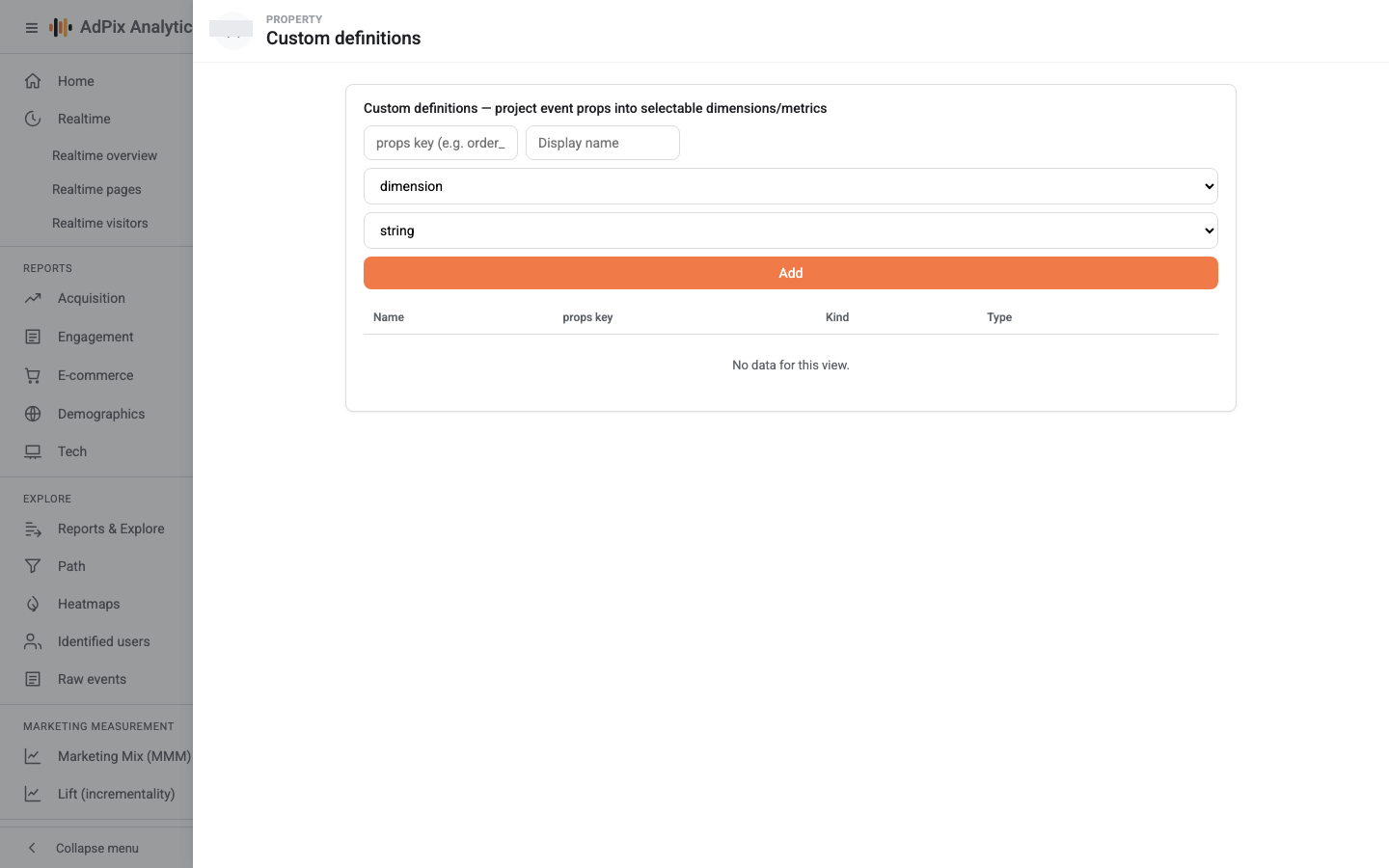The width and height of the screenshot is (1389, 868).
Task: Open Realtime overview page
Action: 104,155
